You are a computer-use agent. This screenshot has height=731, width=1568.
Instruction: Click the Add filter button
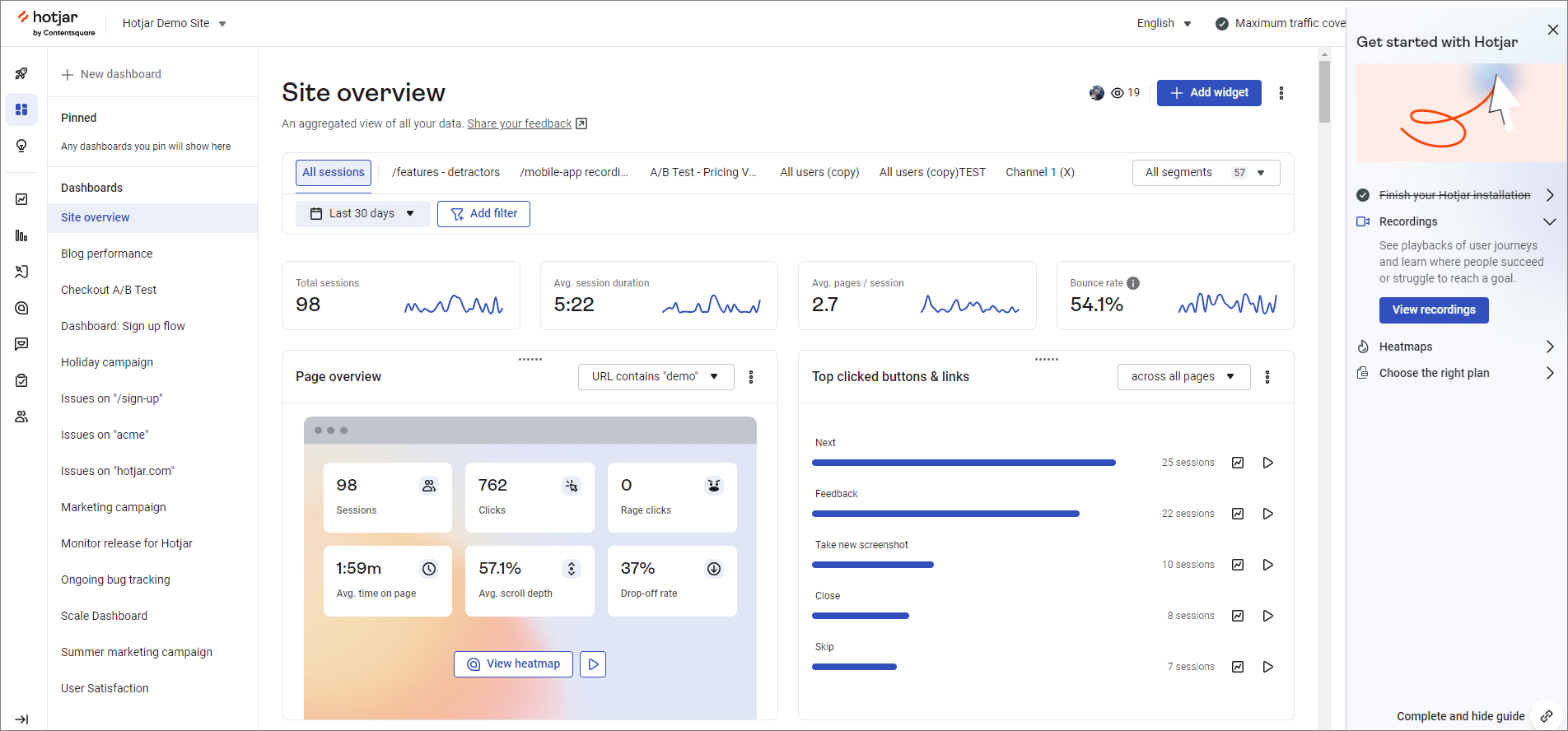click(483, 214)
